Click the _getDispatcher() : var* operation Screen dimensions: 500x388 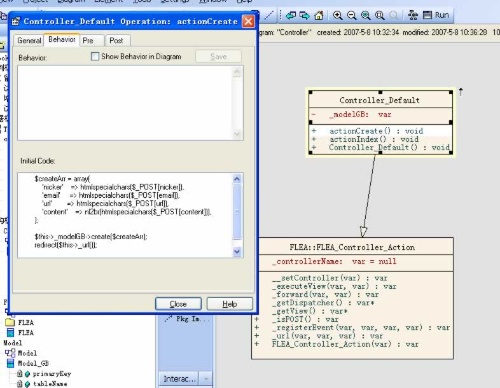tap(323, 303)
